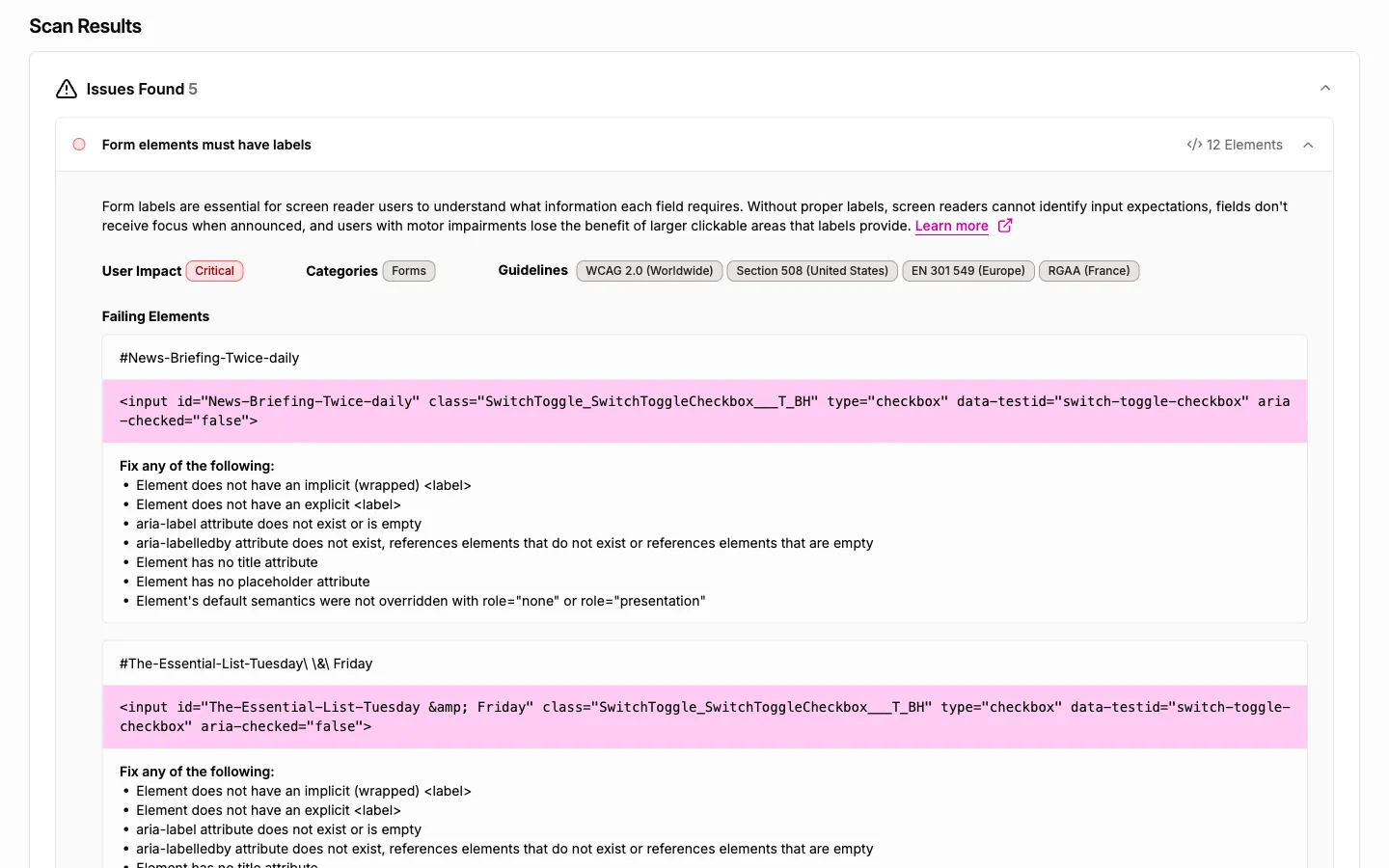Click the red circle severity indicator icon
Viewport: 1389px width, 868px height.
coord(79,145)
